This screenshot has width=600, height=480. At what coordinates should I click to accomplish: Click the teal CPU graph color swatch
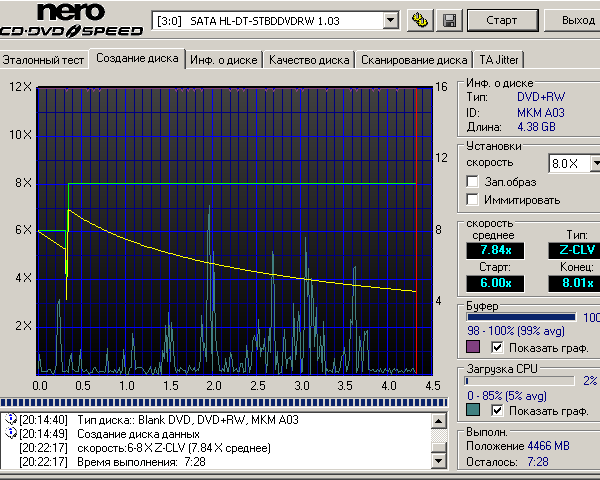tap(473, 410)
